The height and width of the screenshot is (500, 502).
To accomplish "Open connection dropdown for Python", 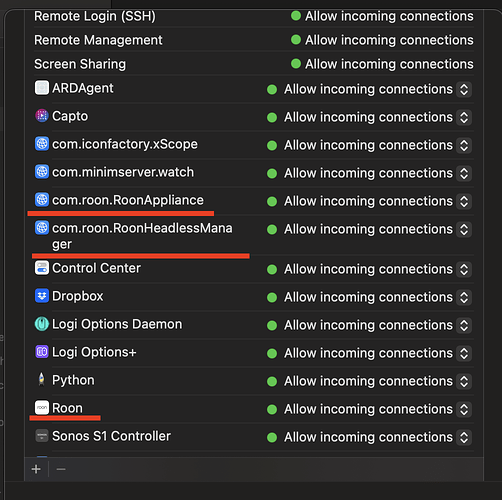I will pyautogui.click(x=464, y=381).
